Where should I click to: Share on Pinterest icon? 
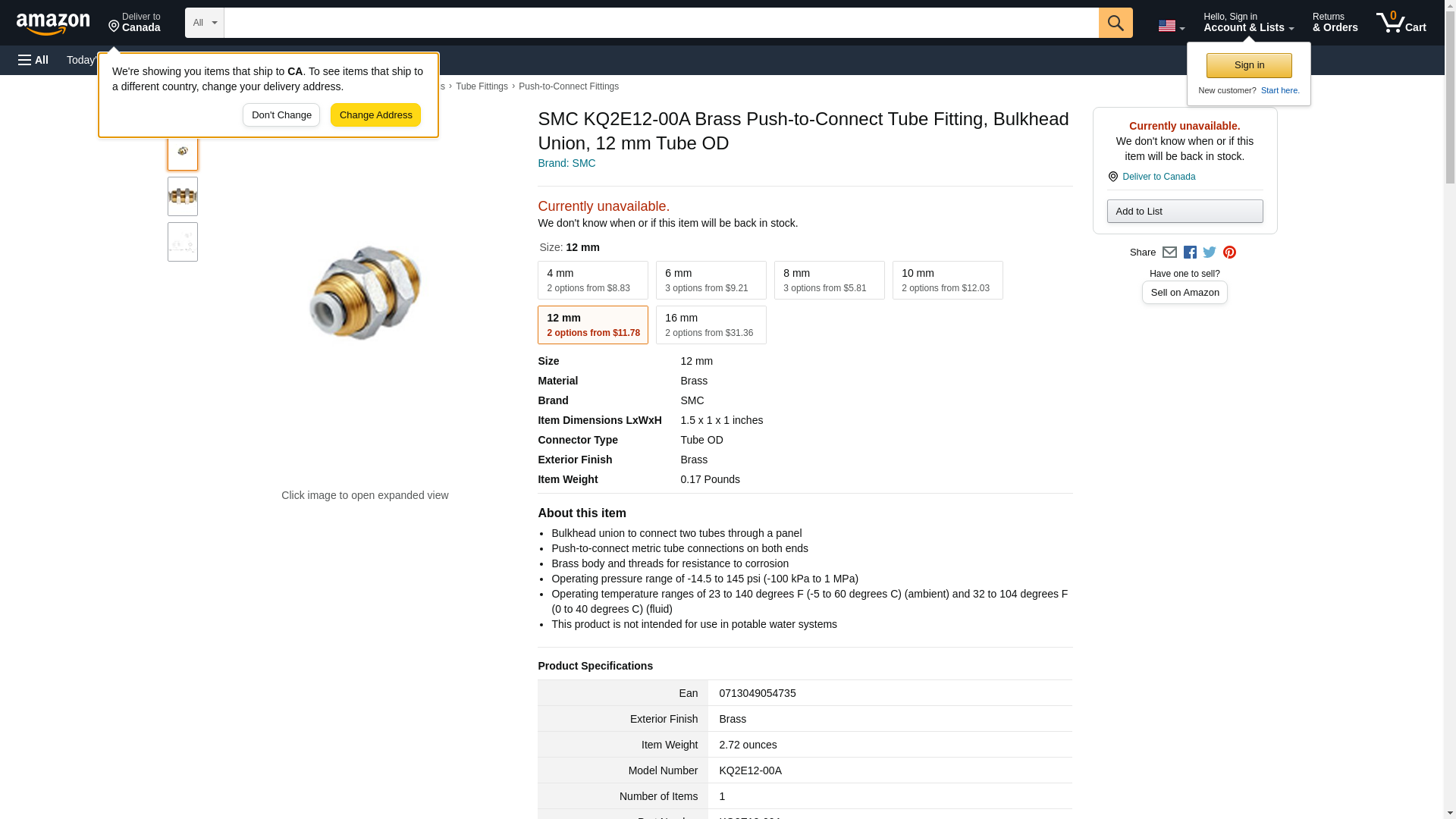pos(1229,253)
